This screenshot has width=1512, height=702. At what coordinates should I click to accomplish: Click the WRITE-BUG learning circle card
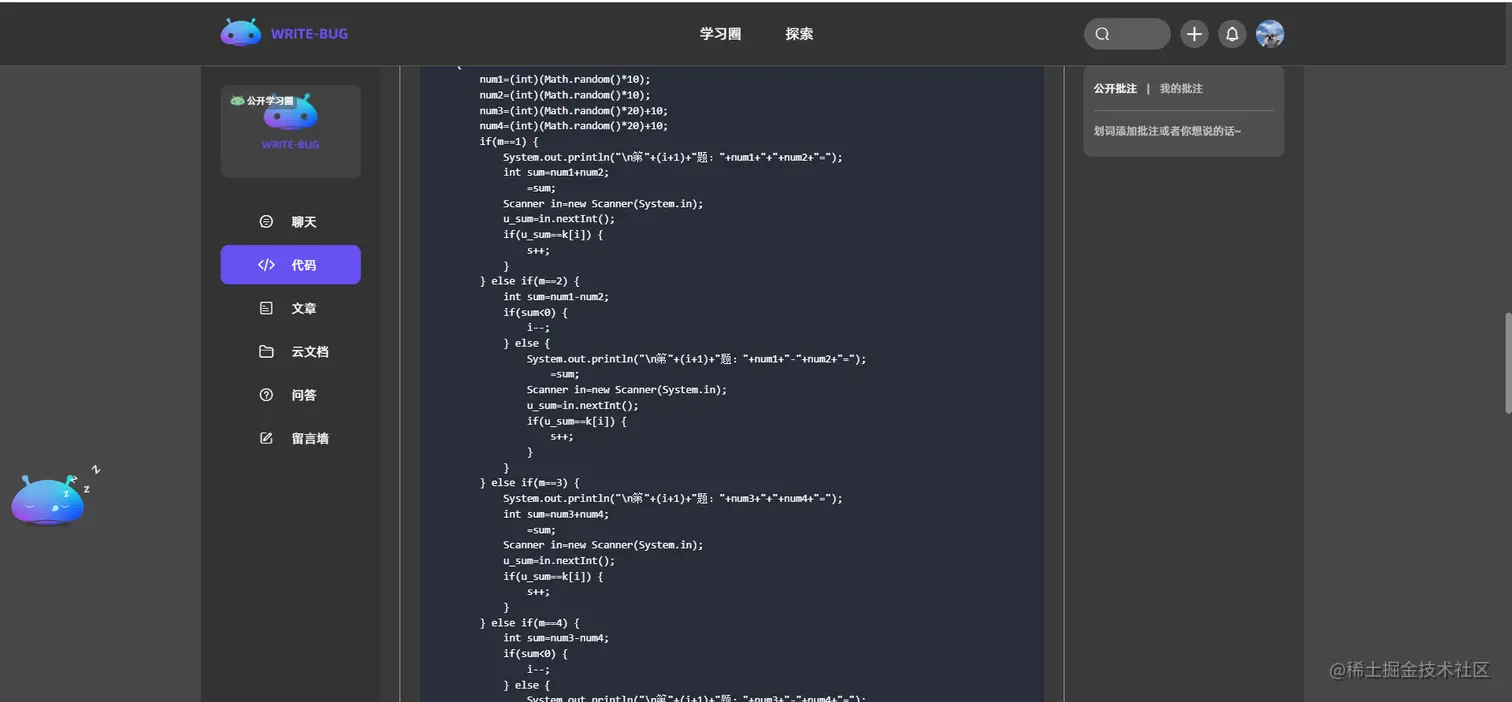290,131
